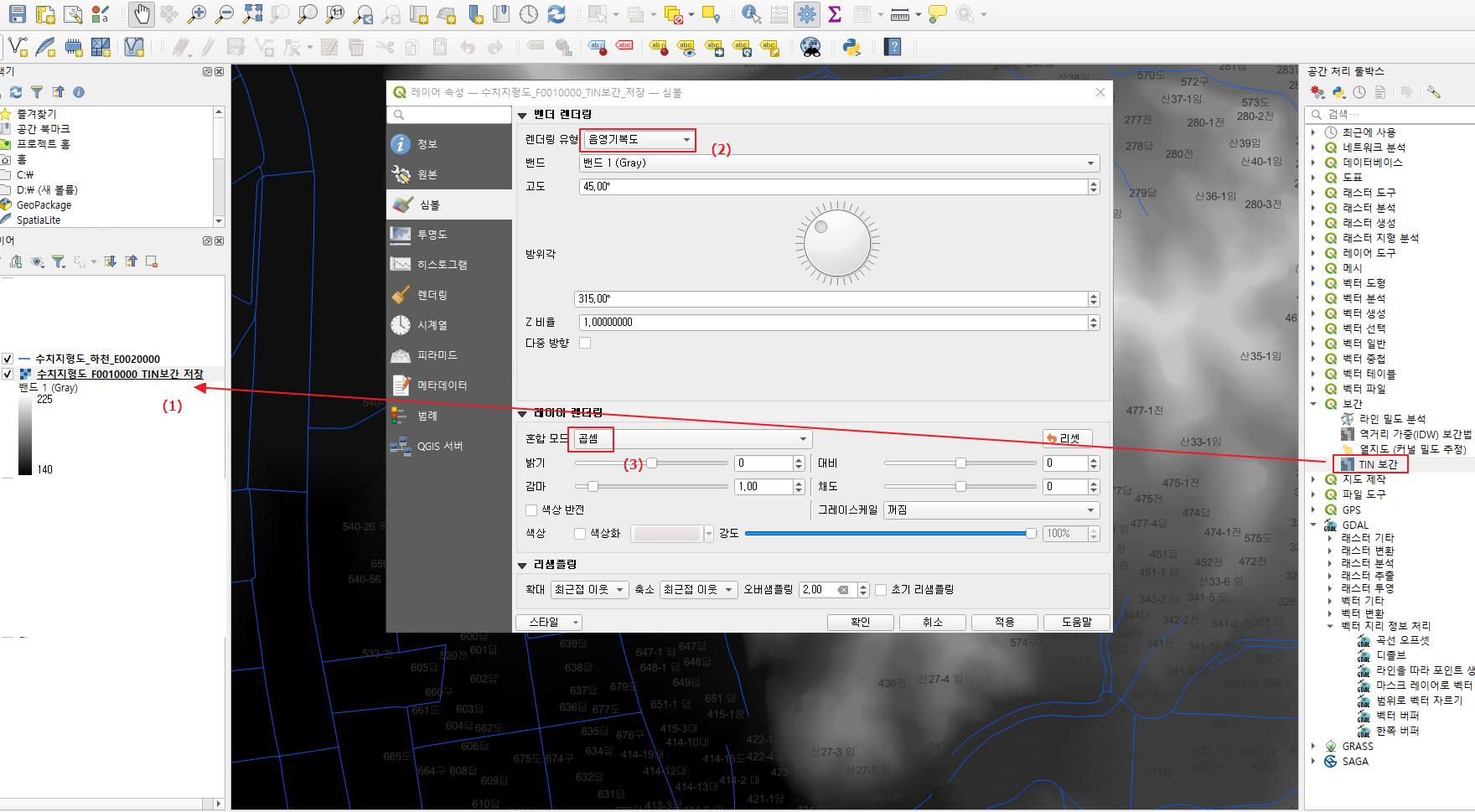1475x812 pixels.
Task: Activate the Identify Features tool
Action: coord(751,13)
